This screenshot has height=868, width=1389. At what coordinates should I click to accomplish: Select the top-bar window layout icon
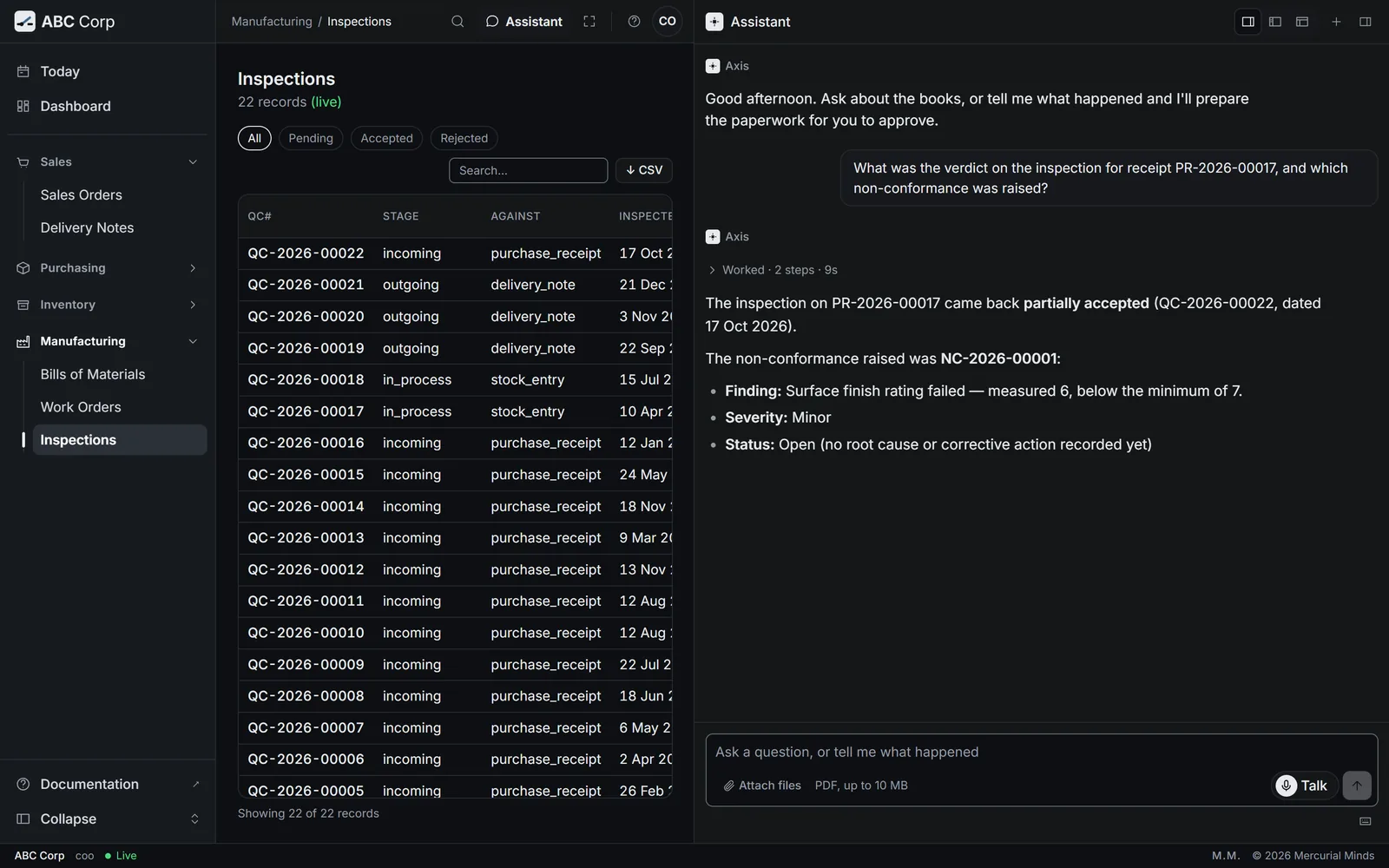click(1302, 22)
